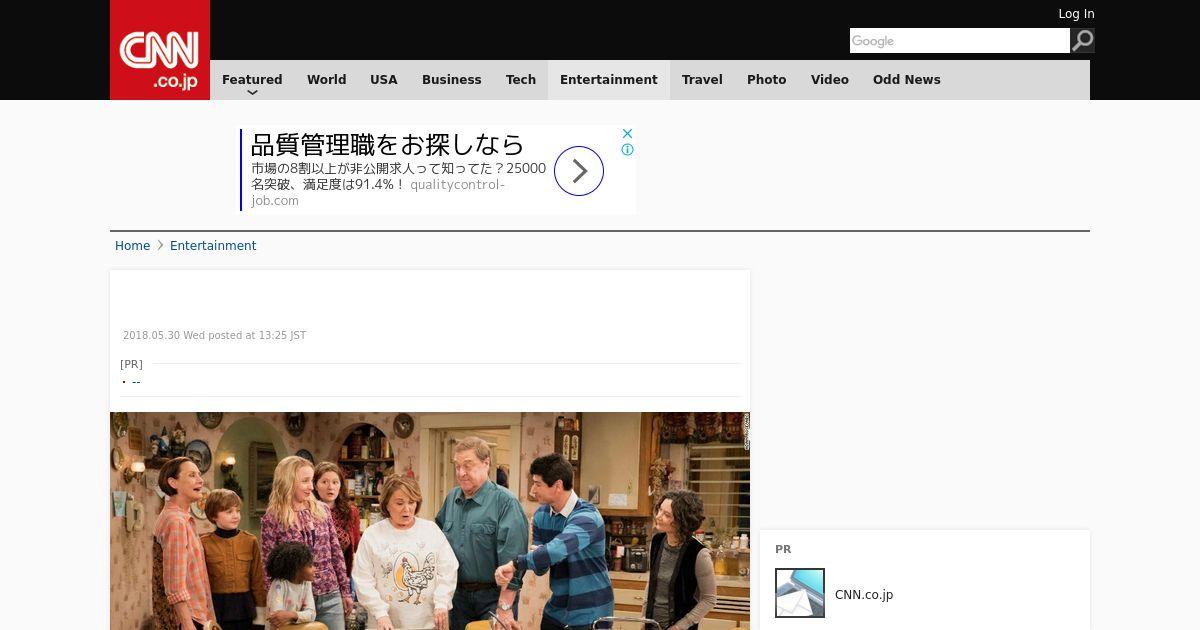Image resolution: width=1200 pixels, height=630 pixels.
Task: Open the CNN.co.jp logo home link
Action: (160, 50)
